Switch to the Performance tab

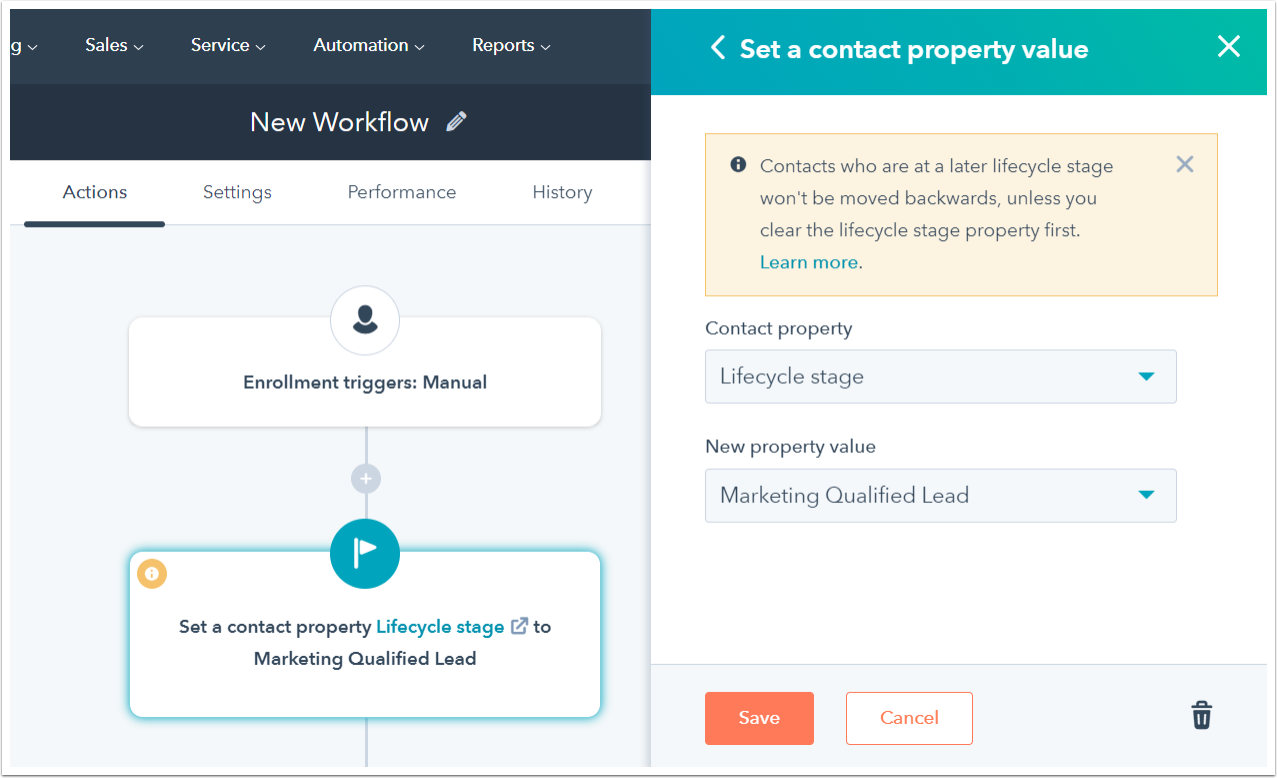click(x=402, y=192)
